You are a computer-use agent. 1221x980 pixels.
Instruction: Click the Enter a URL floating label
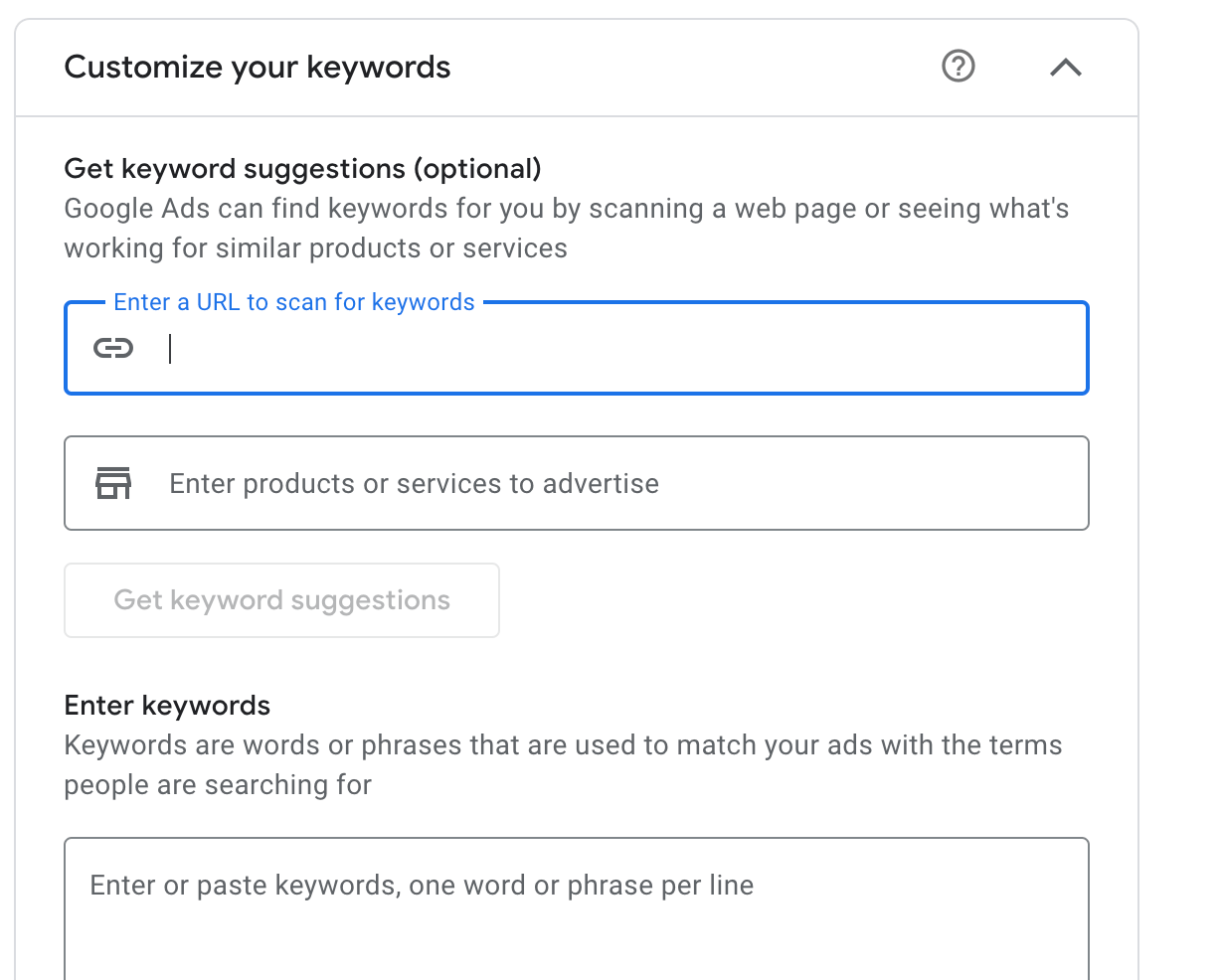click(294, 302)
